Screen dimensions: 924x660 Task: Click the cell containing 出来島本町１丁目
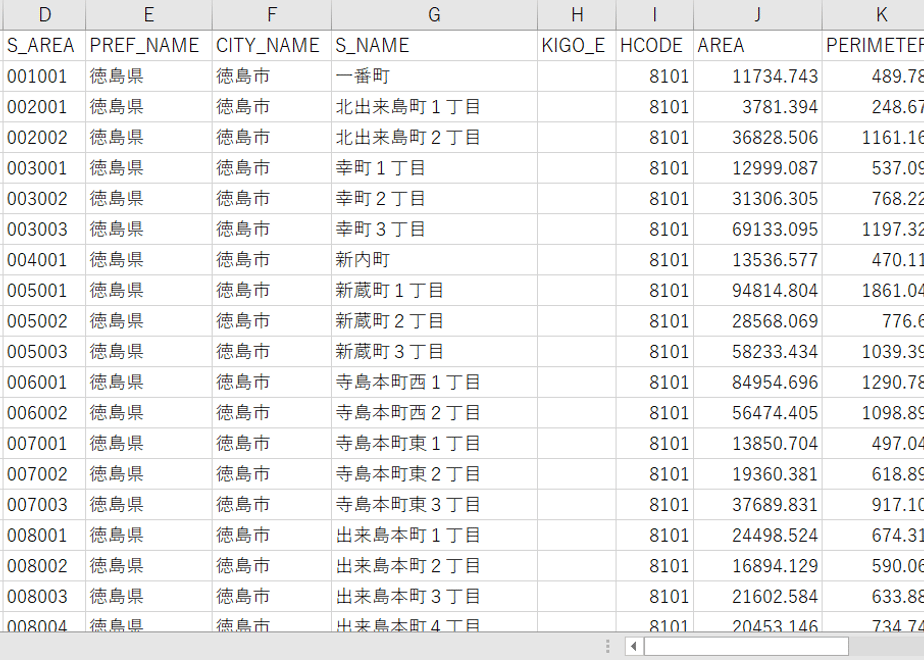click(434, 536)
